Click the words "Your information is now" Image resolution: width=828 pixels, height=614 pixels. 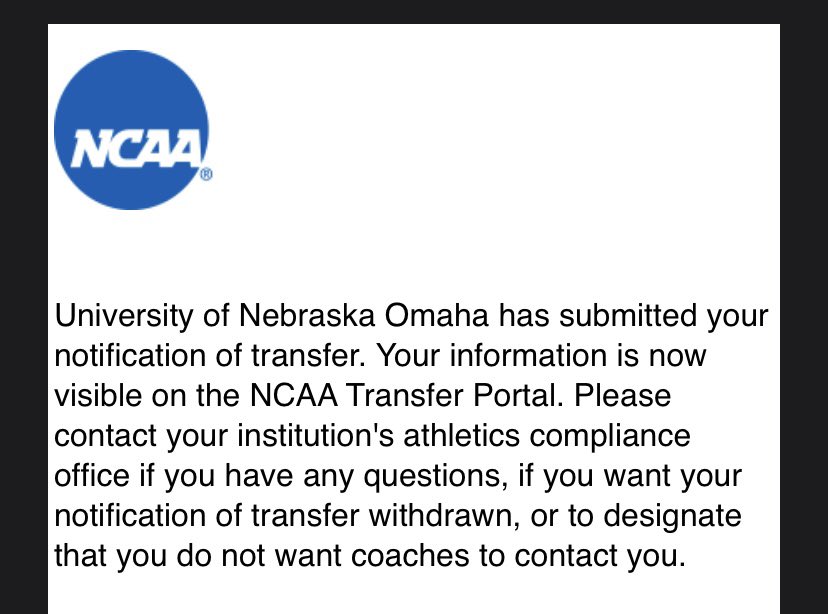[x=541, y=355]
